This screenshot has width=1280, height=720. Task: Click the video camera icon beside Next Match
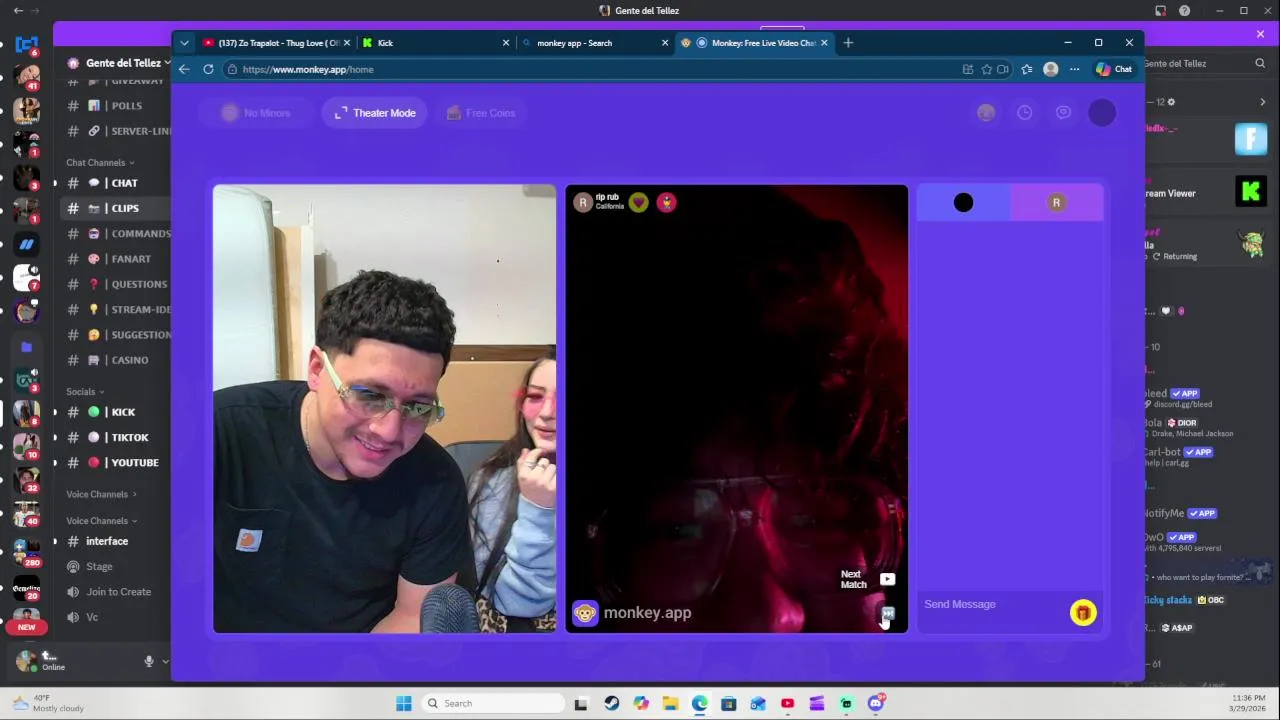[x=887, y=579]
